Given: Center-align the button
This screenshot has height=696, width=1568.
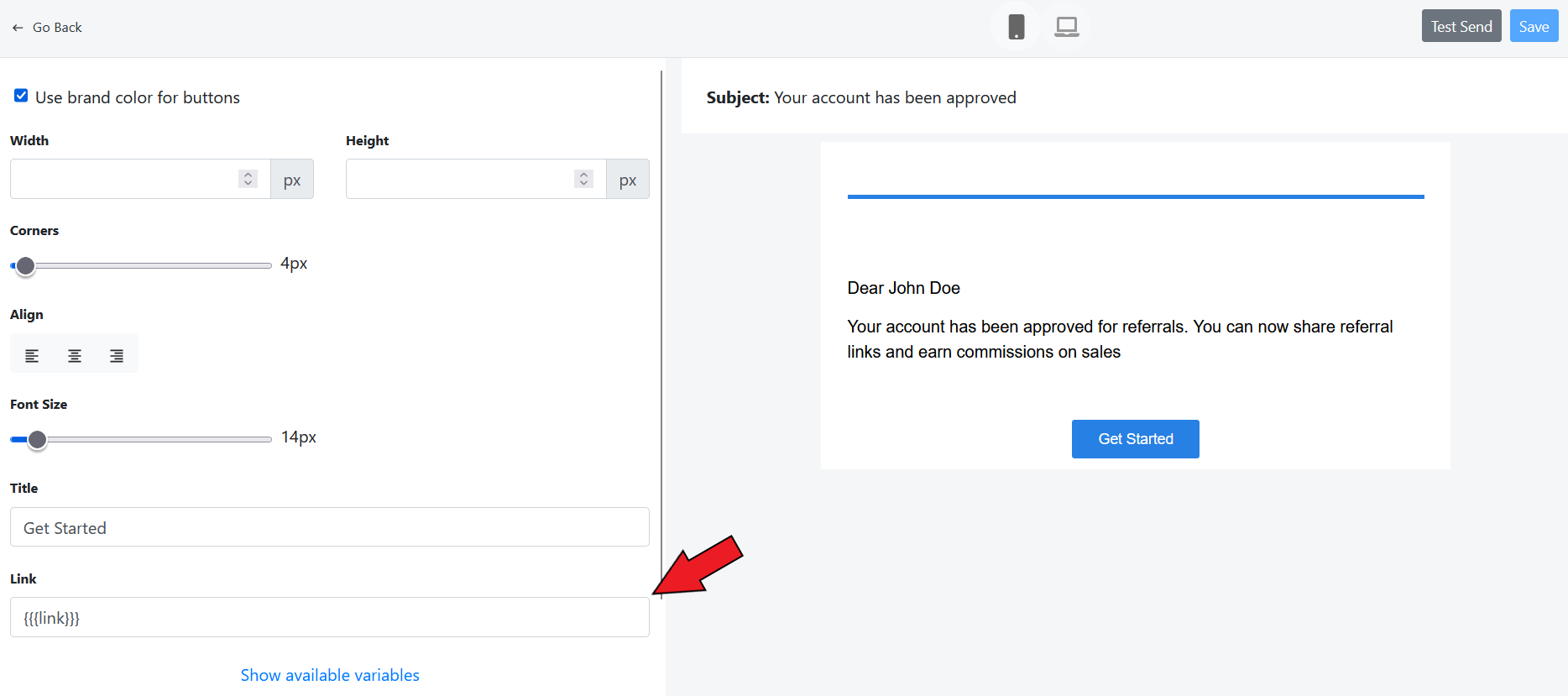Looking at the screenshot, I should pyautogui.click(x=75, y=356).
